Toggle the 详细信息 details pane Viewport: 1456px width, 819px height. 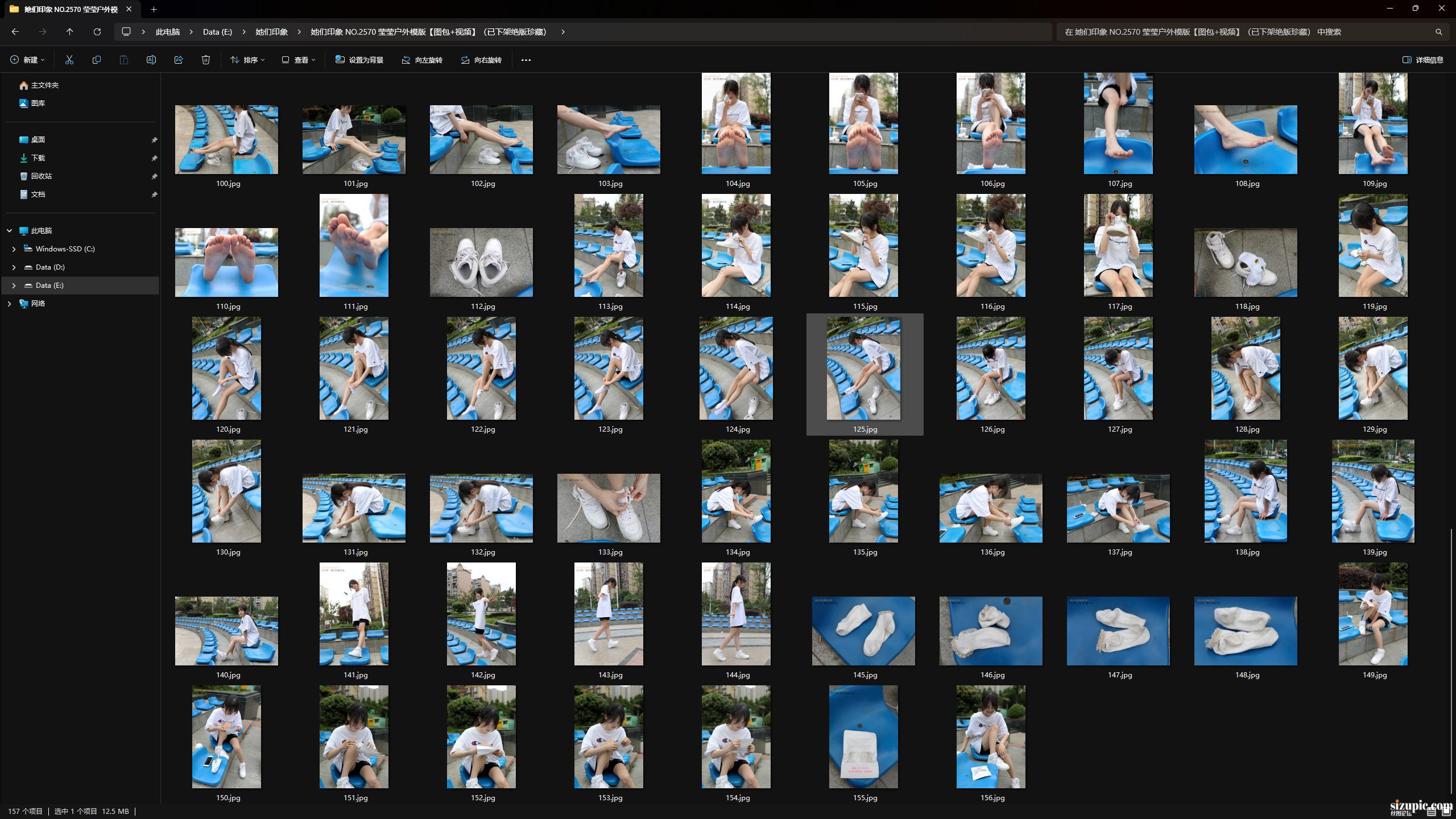(1422, 60)
